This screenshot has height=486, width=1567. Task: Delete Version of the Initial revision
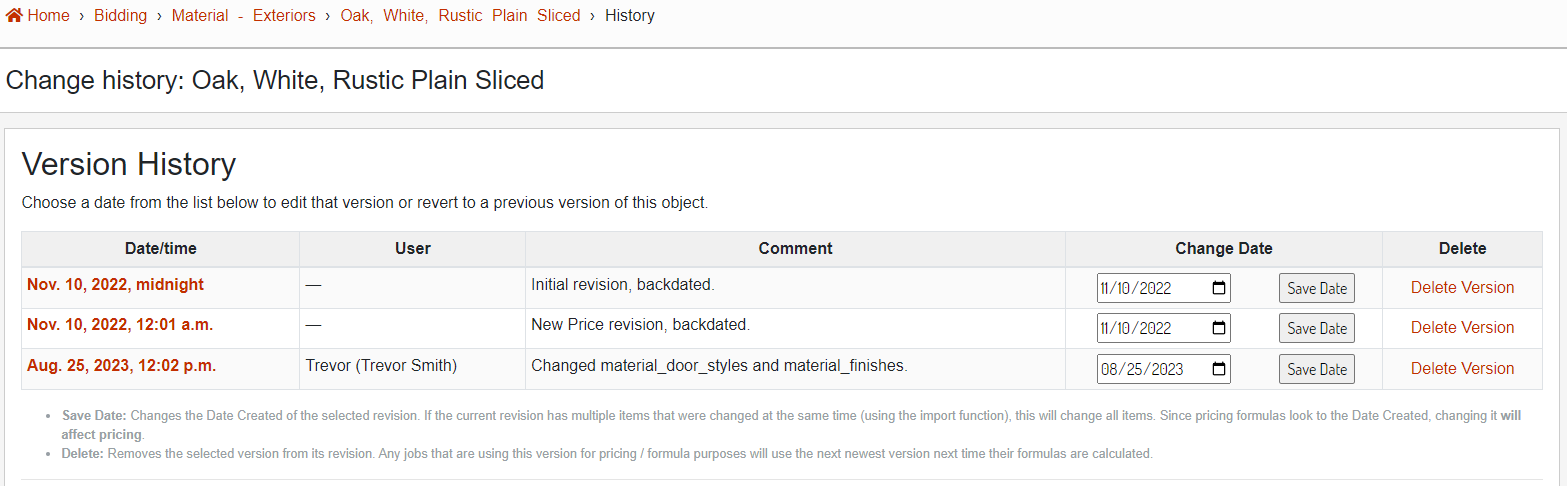tap(1462, 287)
